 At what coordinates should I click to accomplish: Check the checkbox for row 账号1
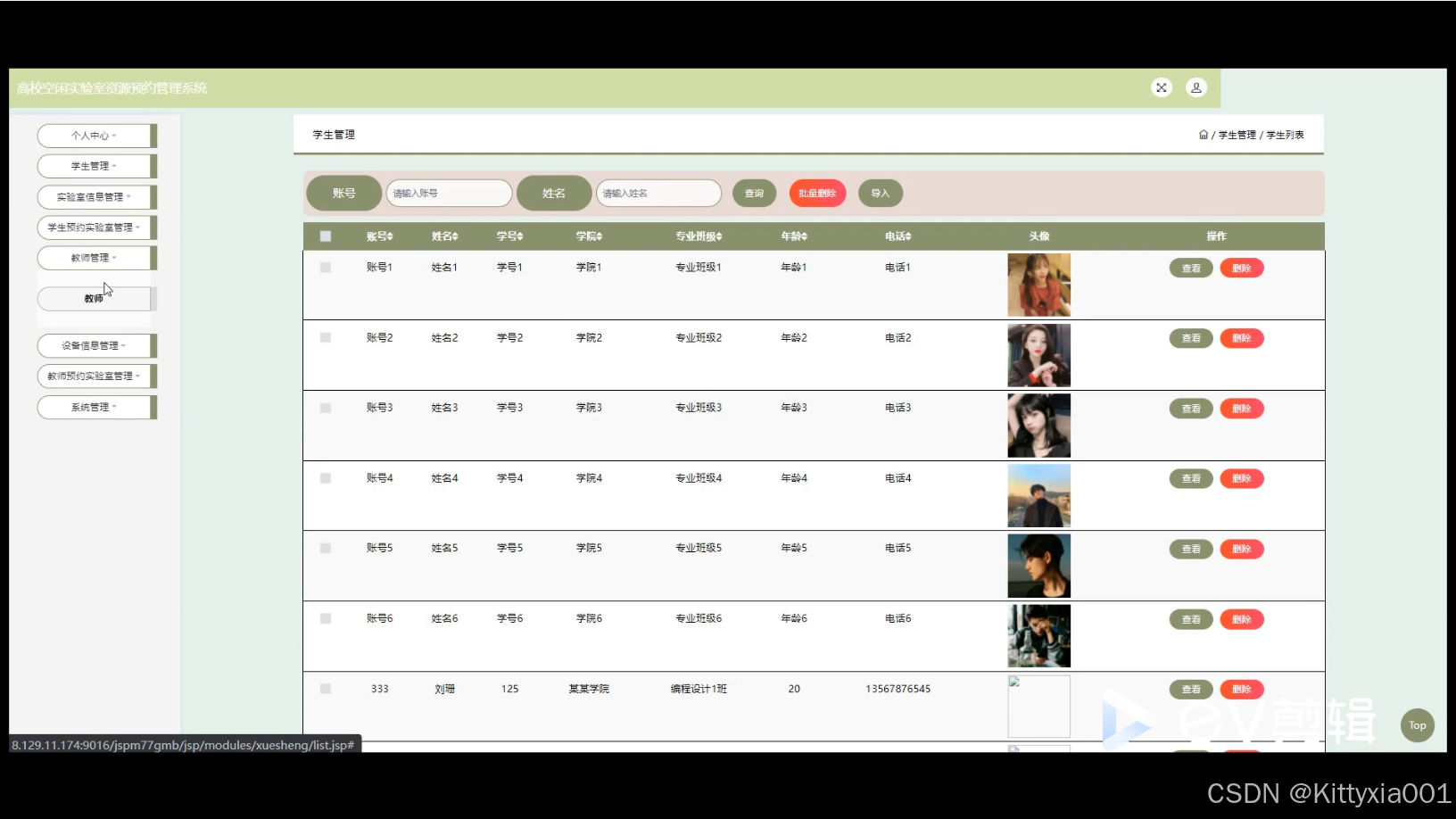point(326,268)
